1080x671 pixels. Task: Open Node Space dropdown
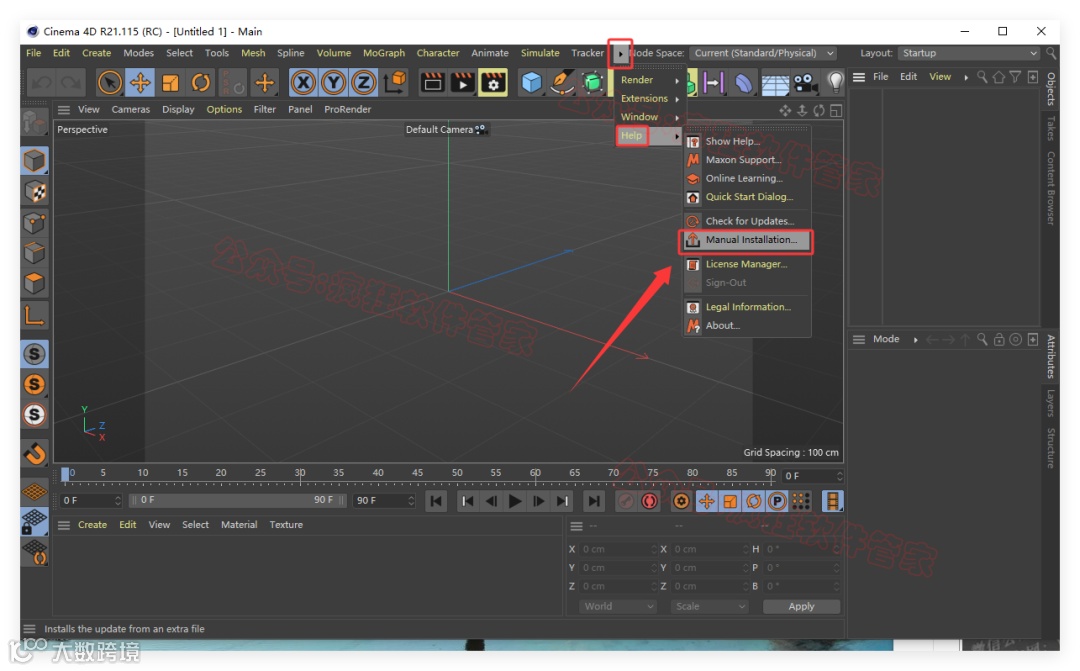[x=763, y=53]
